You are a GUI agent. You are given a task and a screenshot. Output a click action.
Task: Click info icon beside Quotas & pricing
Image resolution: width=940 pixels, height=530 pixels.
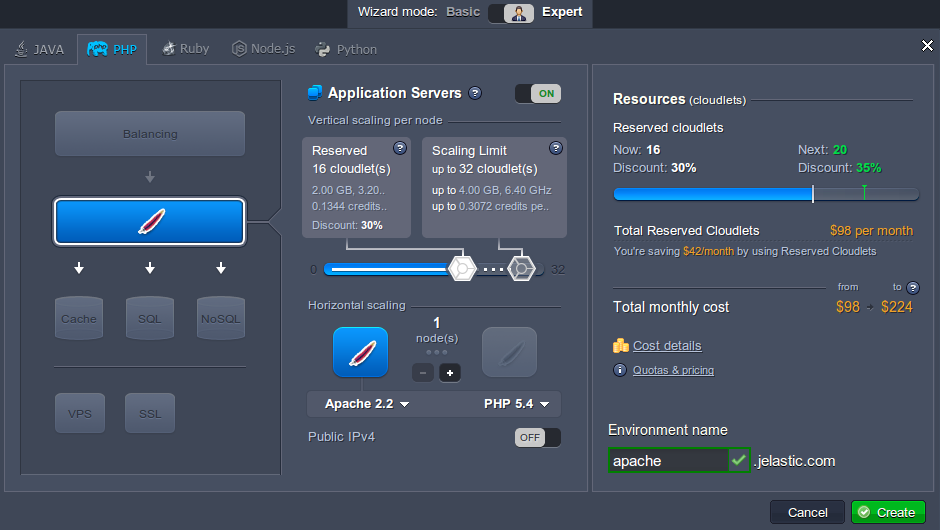[620, 370]
